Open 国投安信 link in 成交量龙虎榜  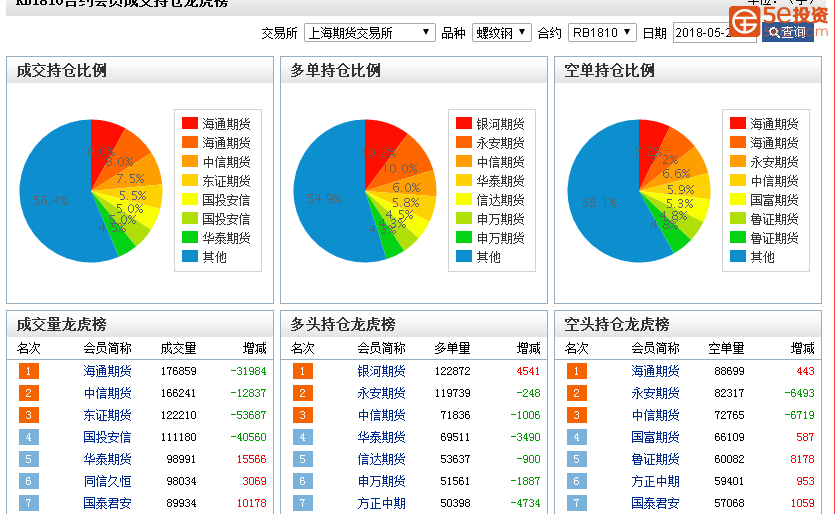pyautogui.click(x=107, y=437)
